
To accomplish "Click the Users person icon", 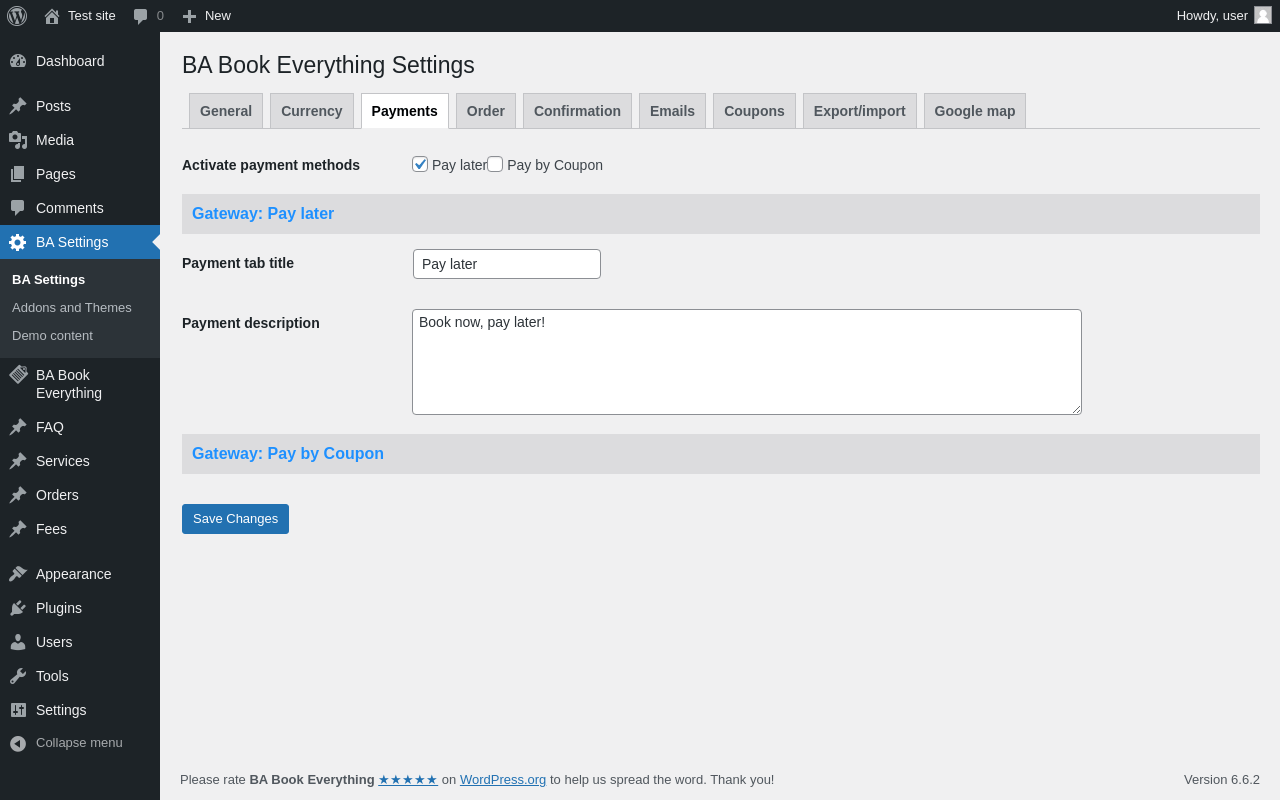I will [18, 642].
